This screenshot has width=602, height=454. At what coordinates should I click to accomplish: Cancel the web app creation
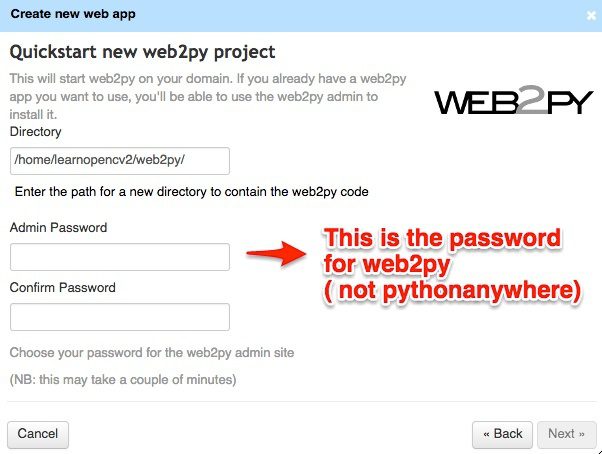coord(38,434)
